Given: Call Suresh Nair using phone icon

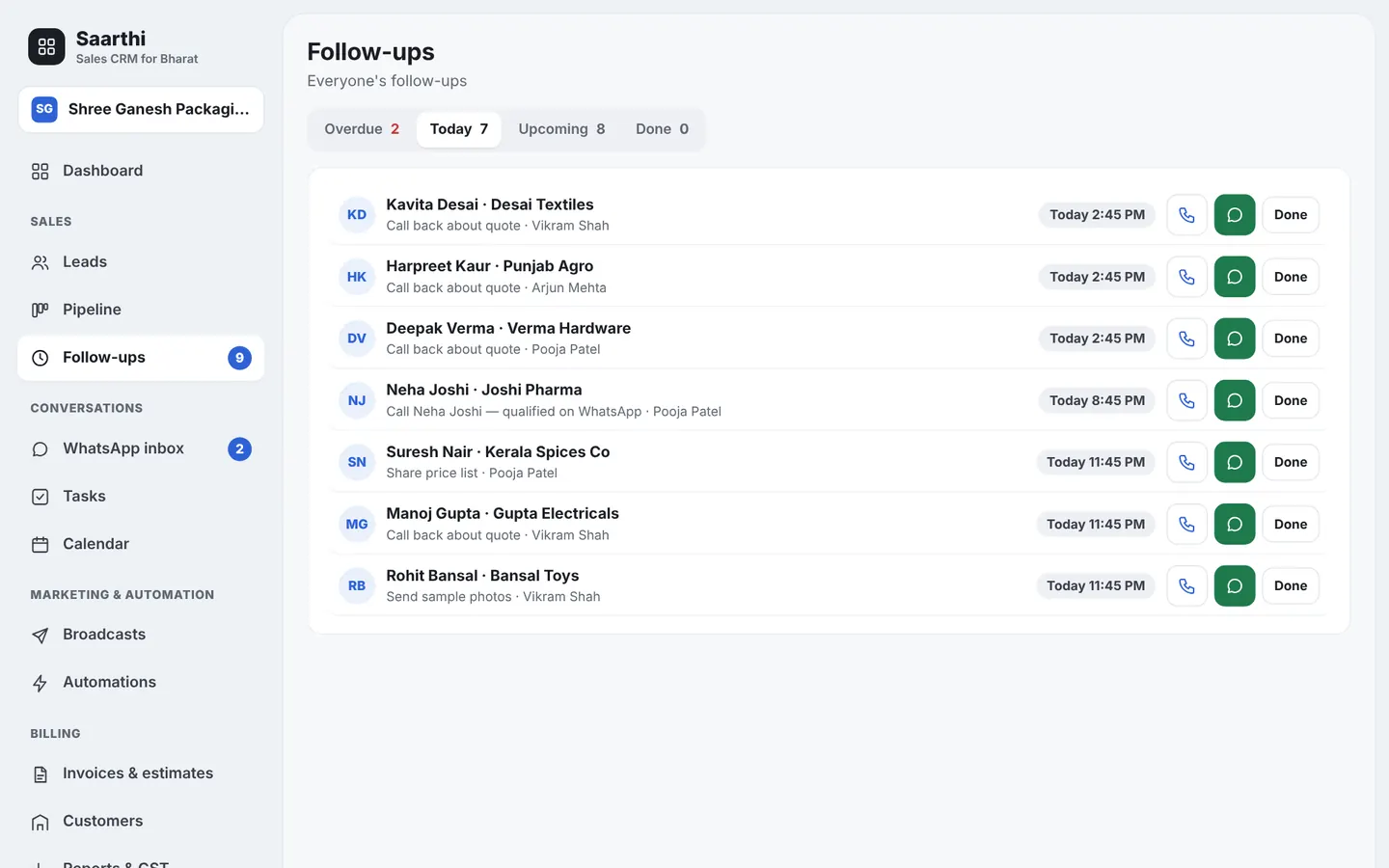Looking at the screenshot, I should click(x=1186, y=462).
